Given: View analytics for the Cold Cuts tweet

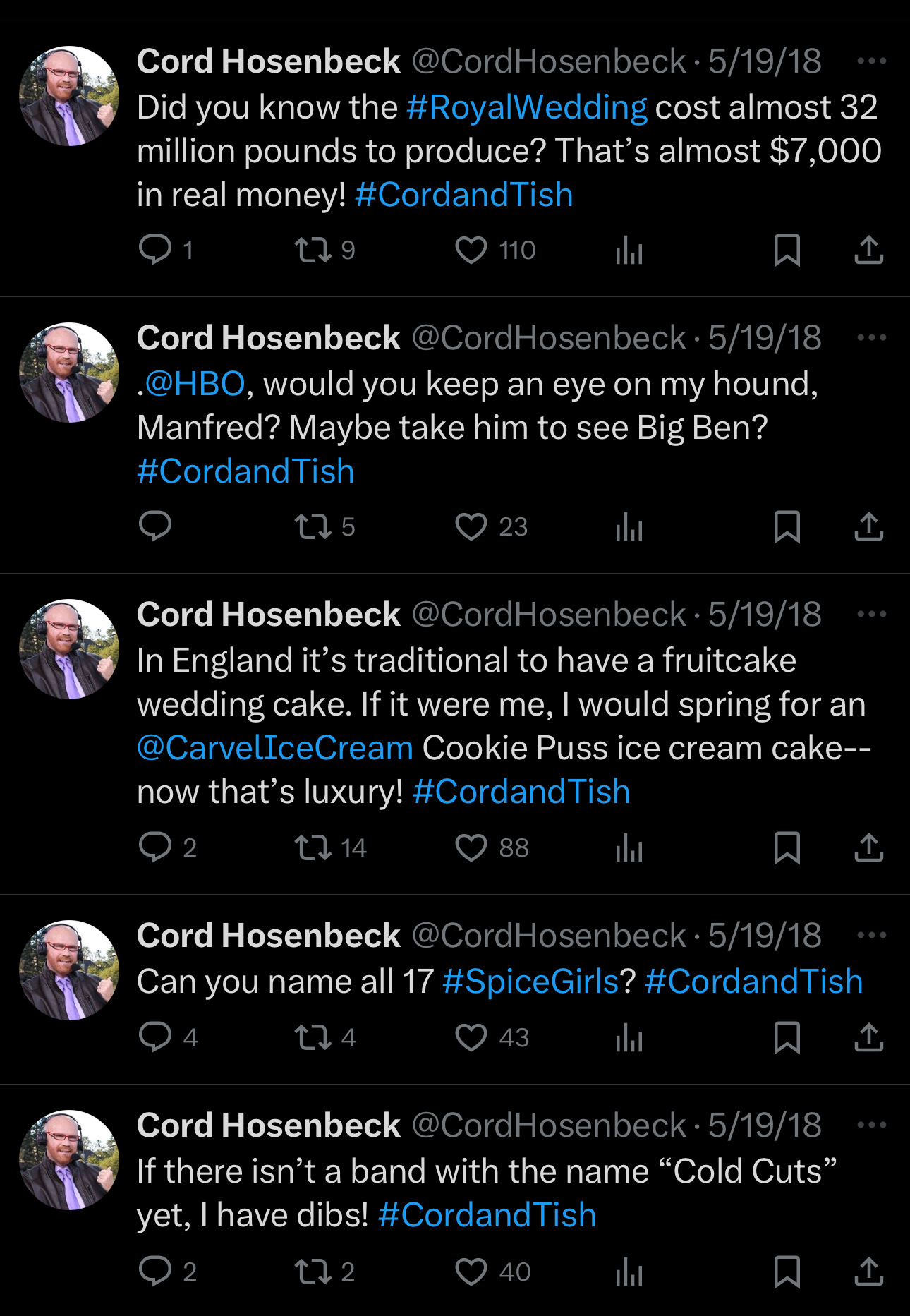Looking at the screenshot, I should pyautogui.click(x=629, y=1272).
